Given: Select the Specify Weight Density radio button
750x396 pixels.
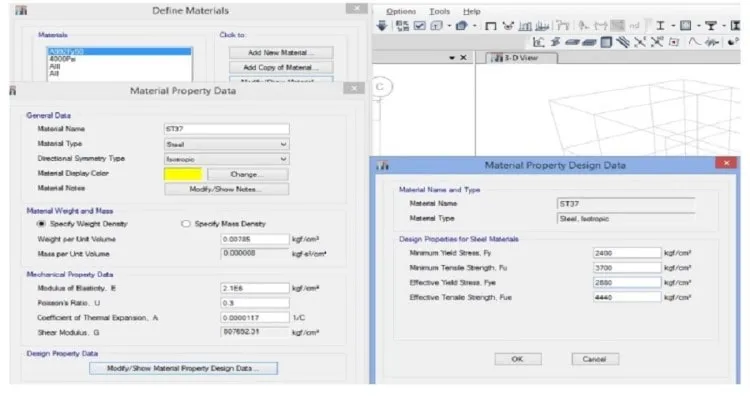Looking at the screenshot, I should [x=42, y=224].
